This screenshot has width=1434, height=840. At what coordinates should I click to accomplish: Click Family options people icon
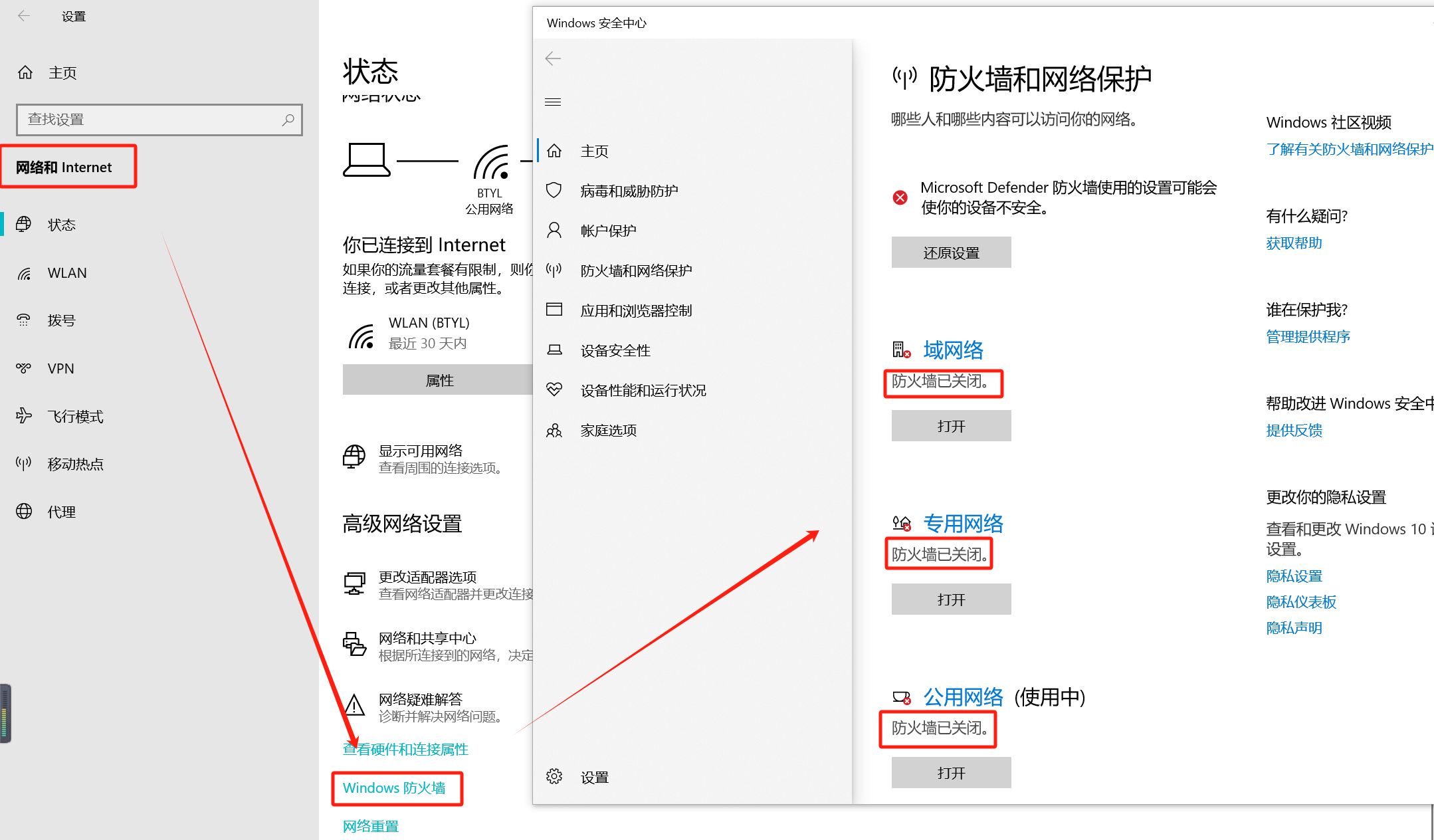(554, 430)
